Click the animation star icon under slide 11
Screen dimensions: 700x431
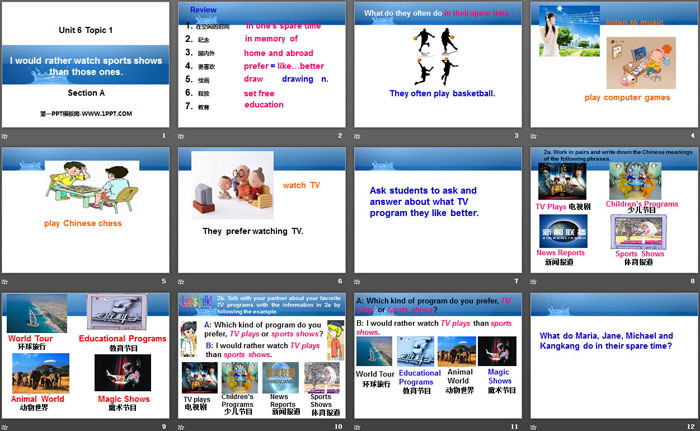[357, 427]
